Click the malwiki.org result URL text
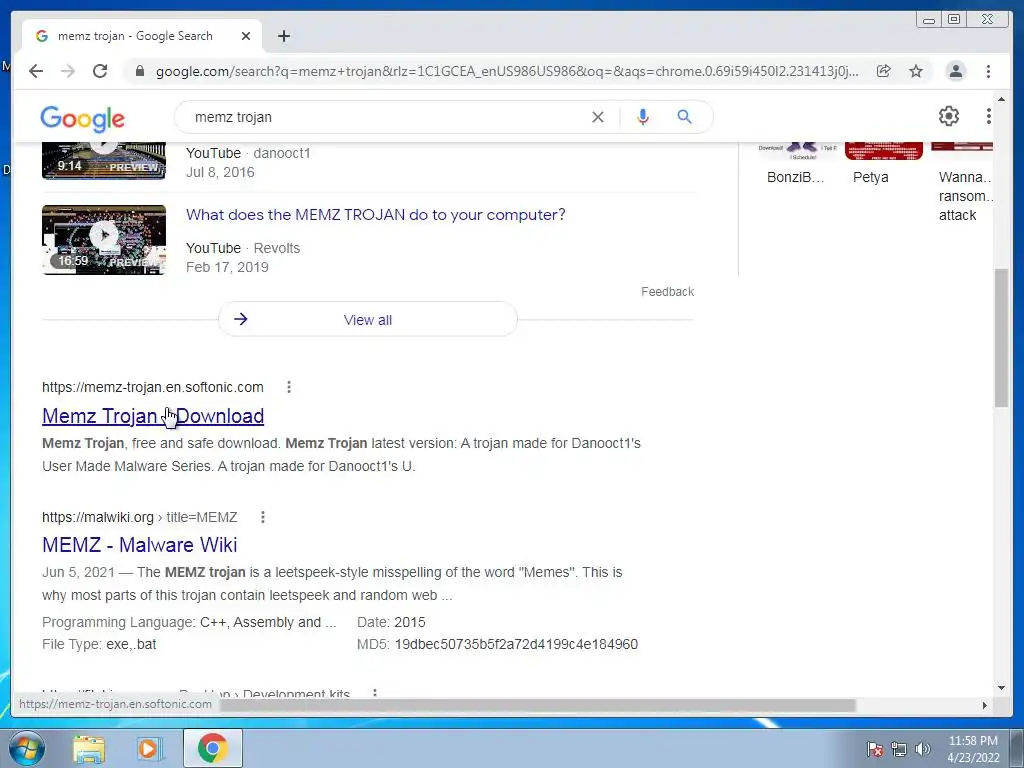 pyautogui.click(x=140, y=517)
